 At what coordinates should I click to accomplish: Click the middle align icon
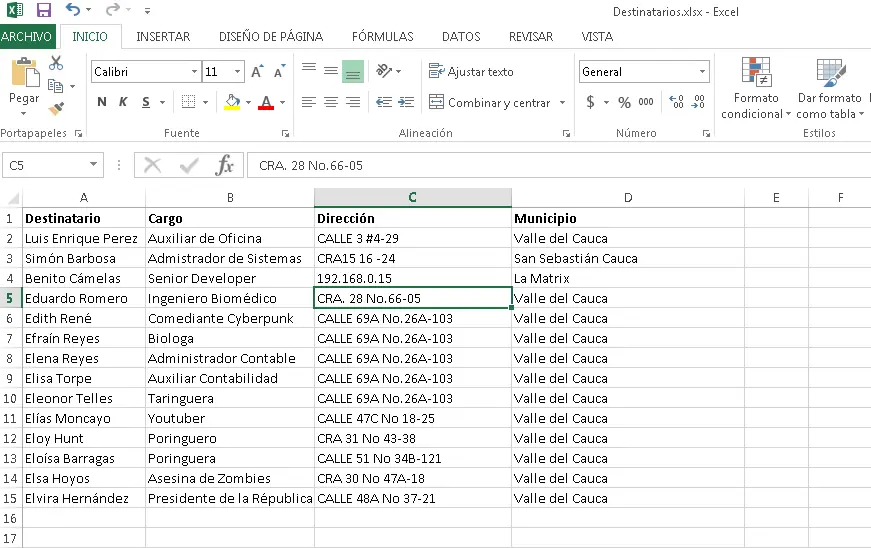coord(331,71)
